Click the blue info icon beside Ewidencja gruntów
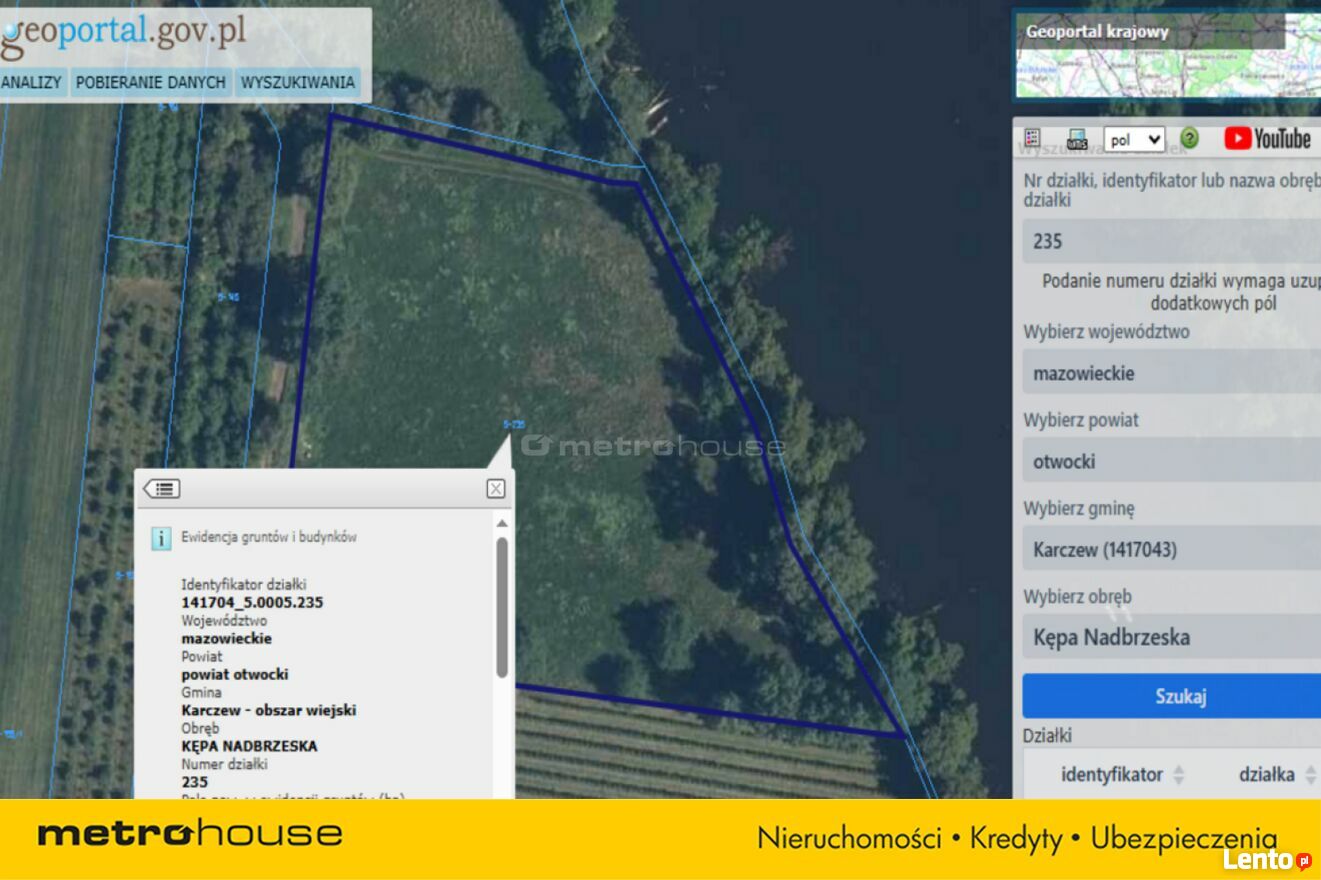1321x880 pixels. click(161, 538)
